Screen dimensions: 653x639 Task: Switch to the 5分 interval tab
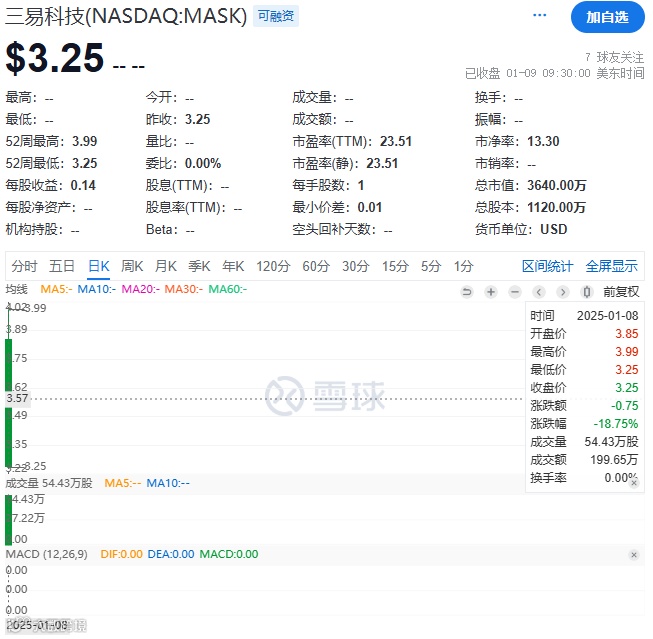pos(431,266)
